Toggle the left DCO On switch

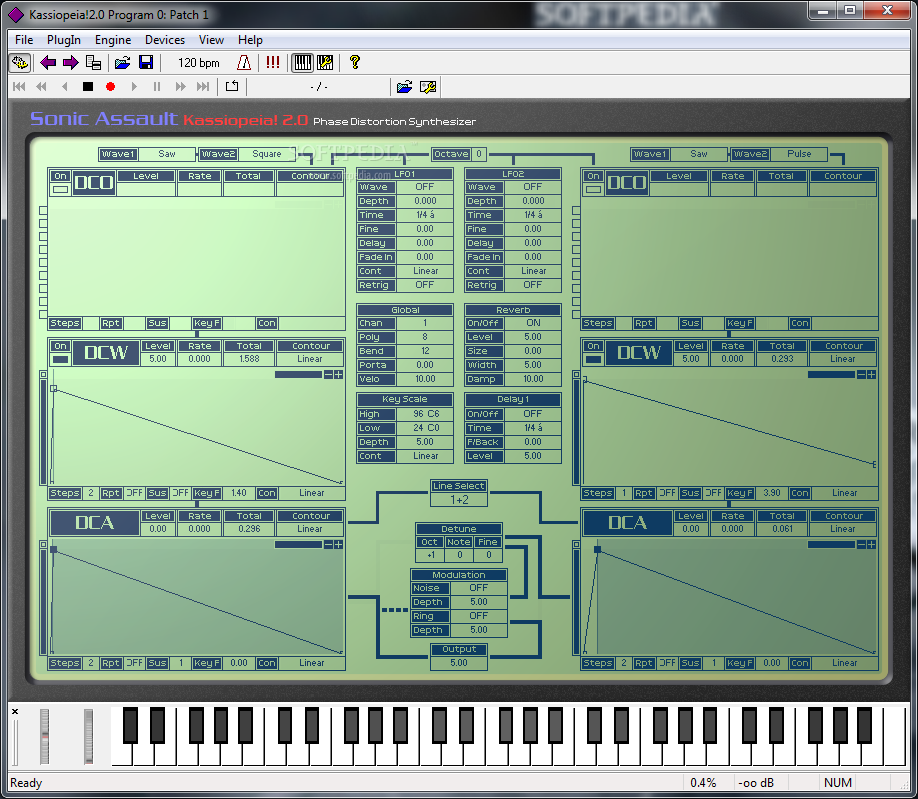pyautogui.click(x=60, y=189)
